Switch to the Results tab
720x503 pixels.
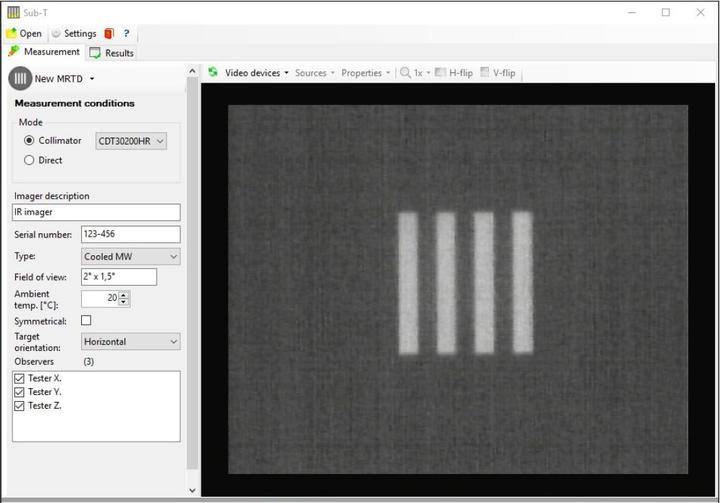[x=111, y=53]
